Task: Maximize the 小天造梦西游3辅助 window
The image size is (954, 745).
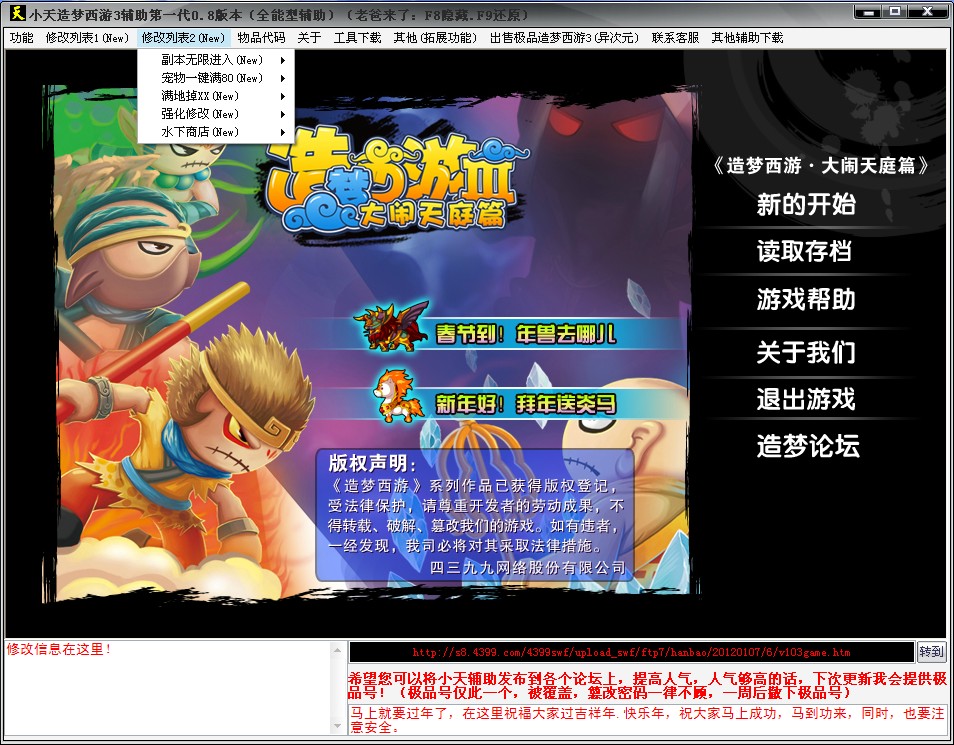Action: (x=895, y=12)
